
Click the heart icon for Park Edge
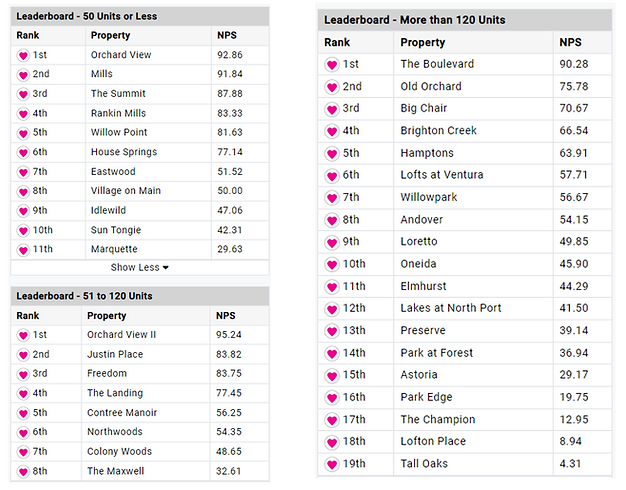point(332,397)
